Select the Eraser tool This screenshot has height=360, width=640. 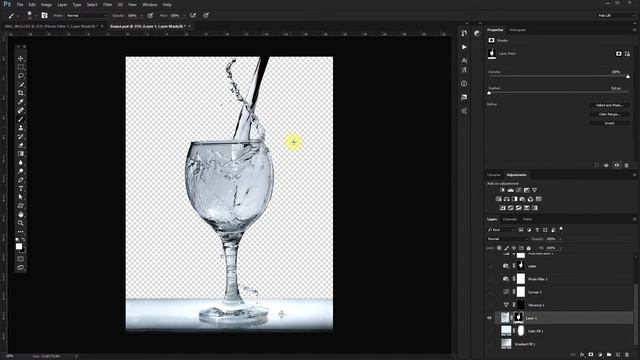[20, 145]
